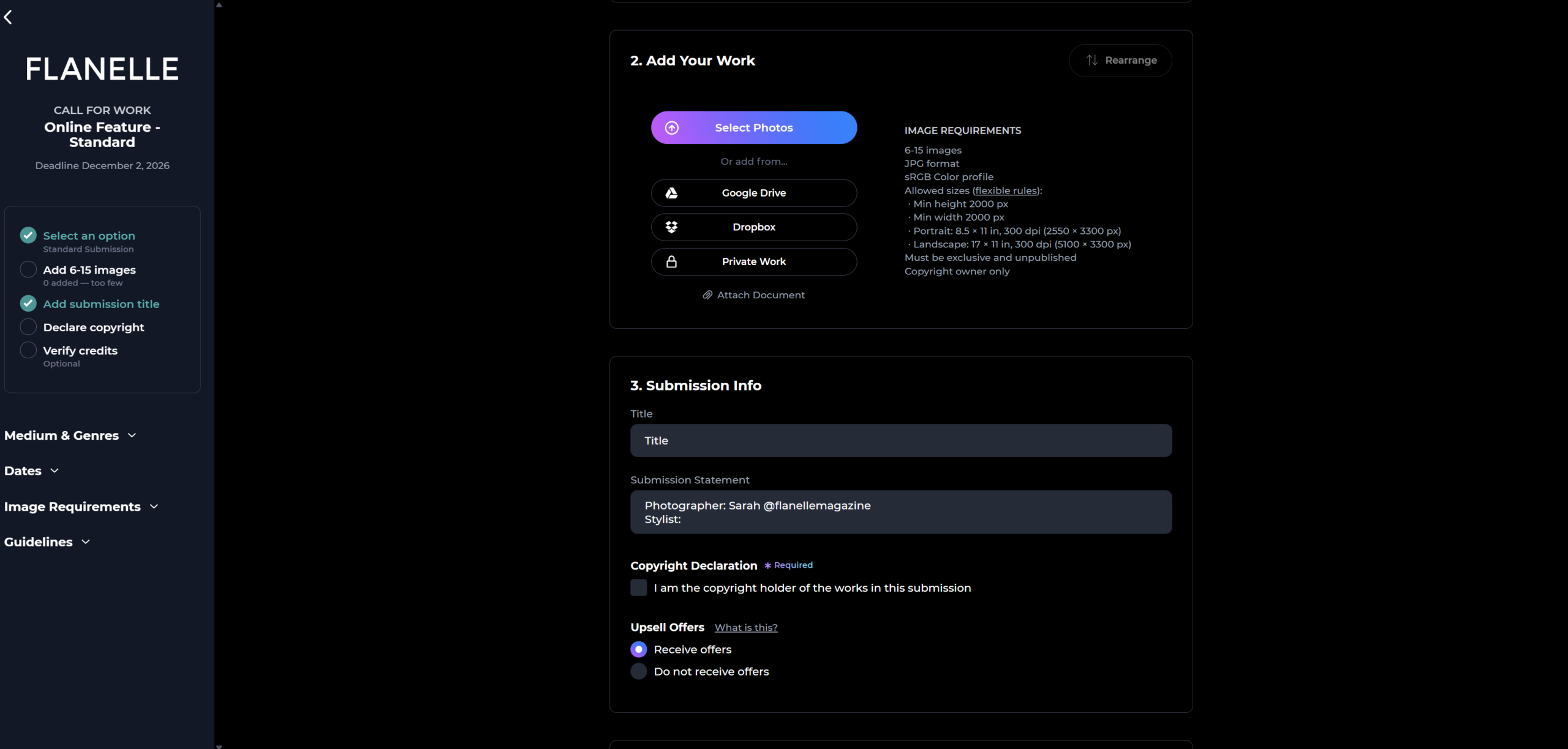Viewport: 1568px width, 749px height.
Task: Click the green check beside Select an option
Action: (28, 236)
